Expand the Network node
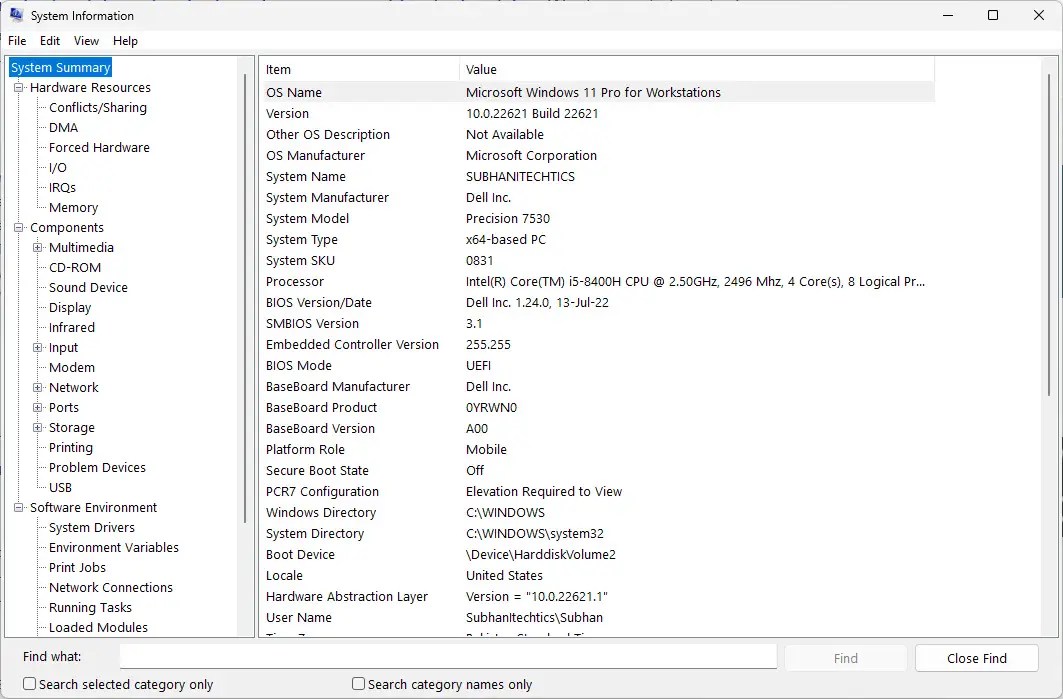The width and height of the screenshot is (1063, 699). pyautogui.click(x=38, y=387)
